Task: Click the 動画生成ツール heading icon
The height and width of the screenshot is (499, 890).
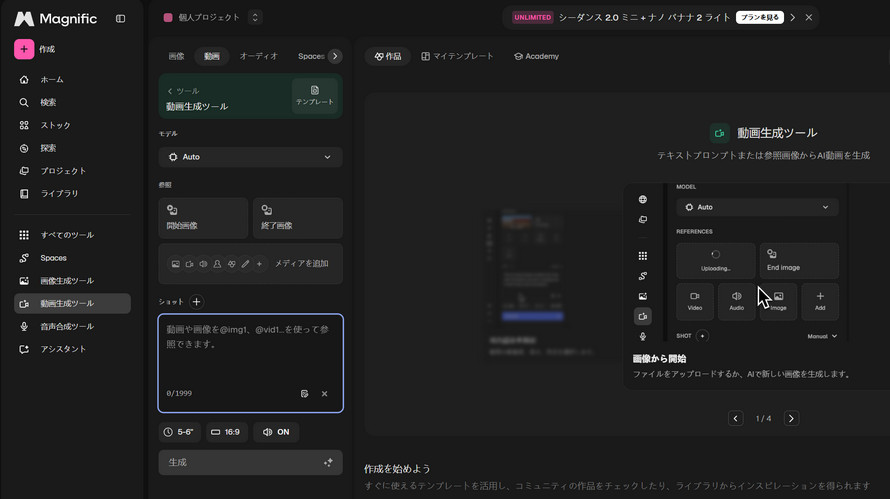Action: click(x=720, y=133)
